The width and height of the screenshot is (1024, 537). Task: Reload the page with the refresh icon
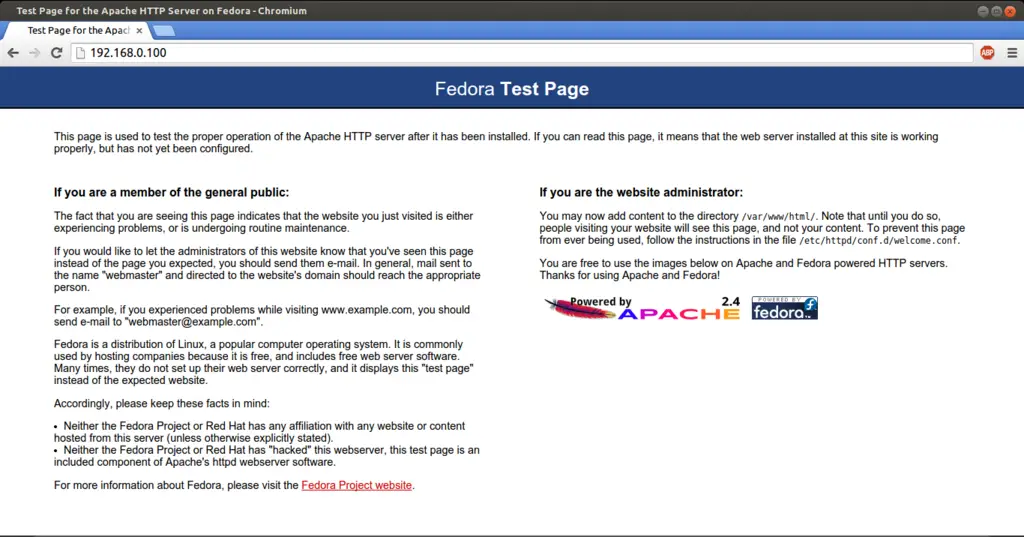(57, 53)
